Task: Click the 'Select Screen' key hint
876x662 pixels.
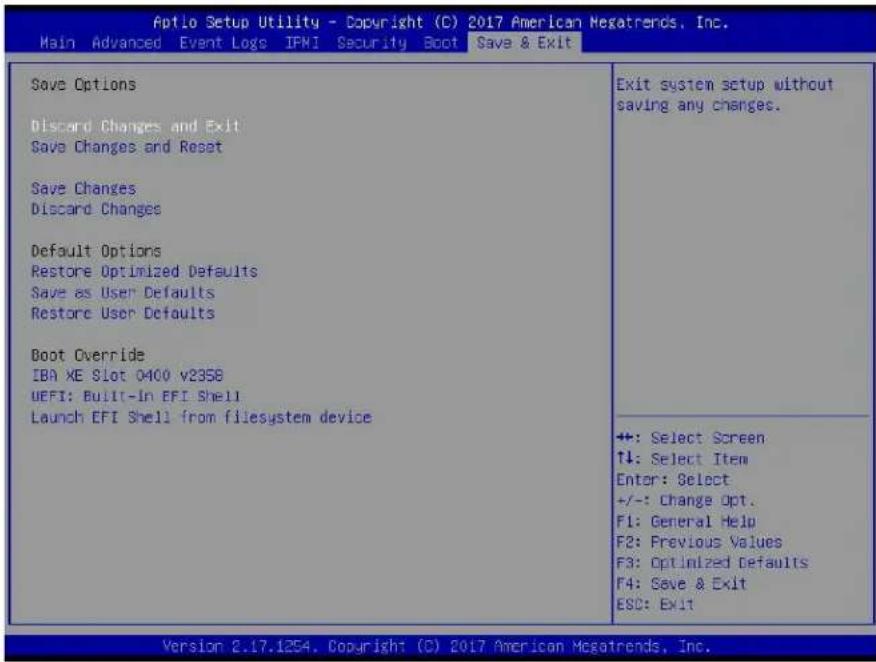Action: pos(691,438)
